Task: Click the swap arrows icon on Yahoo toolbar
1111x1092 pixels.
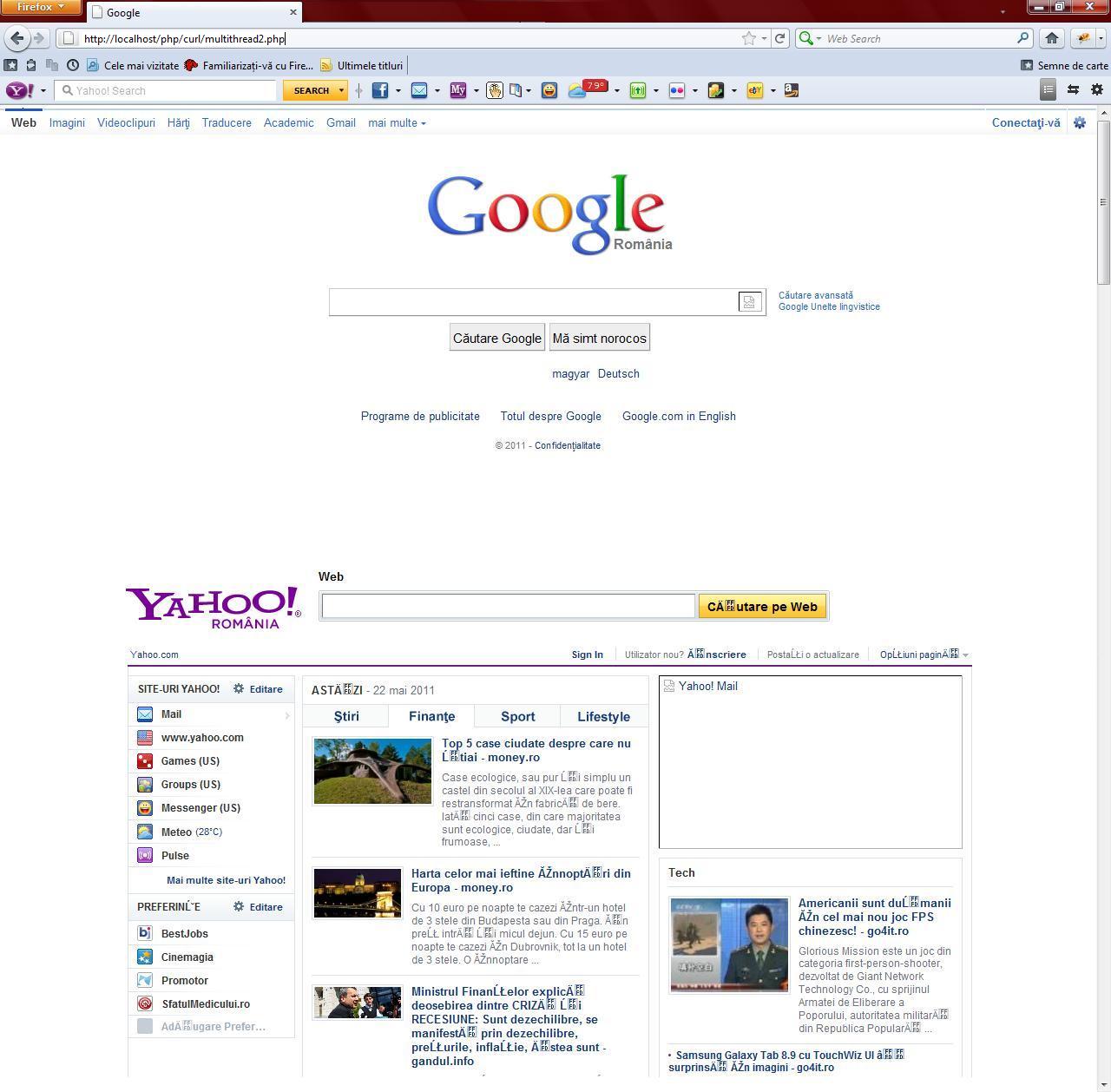Action: click(x=1074, y=89)
